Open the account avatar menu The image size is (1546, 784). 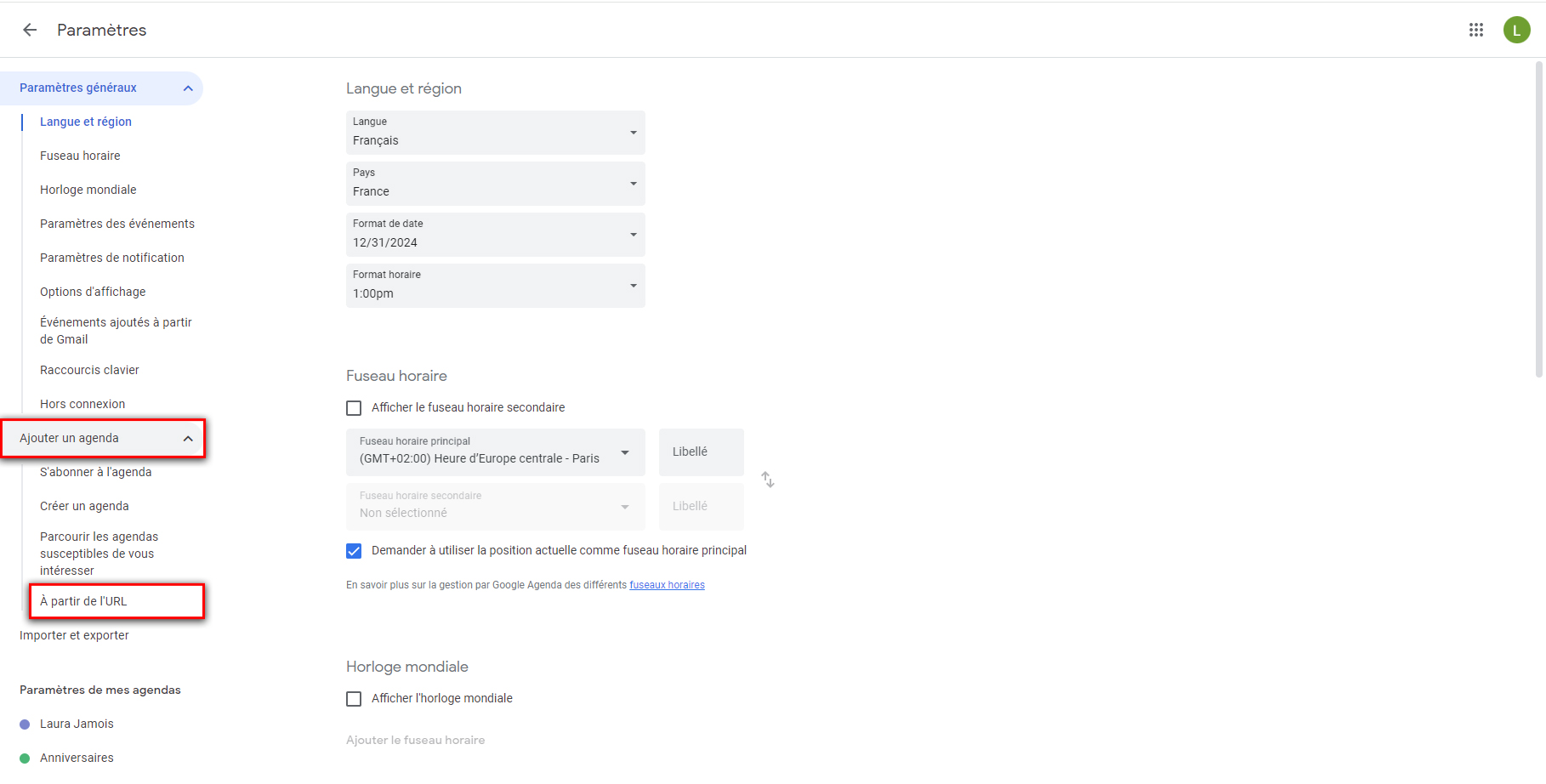coord(1516,30)
